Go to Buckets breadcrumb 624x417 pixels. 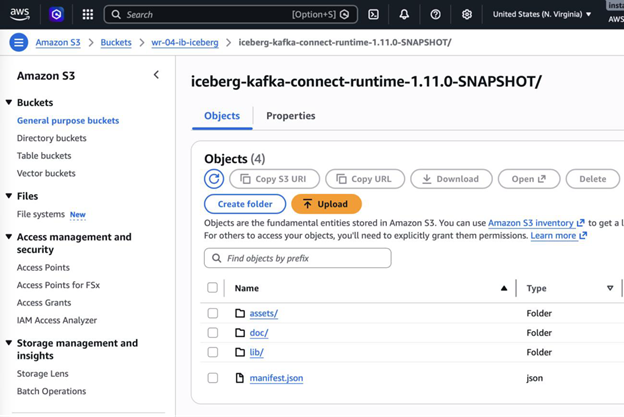pos(116,43)
